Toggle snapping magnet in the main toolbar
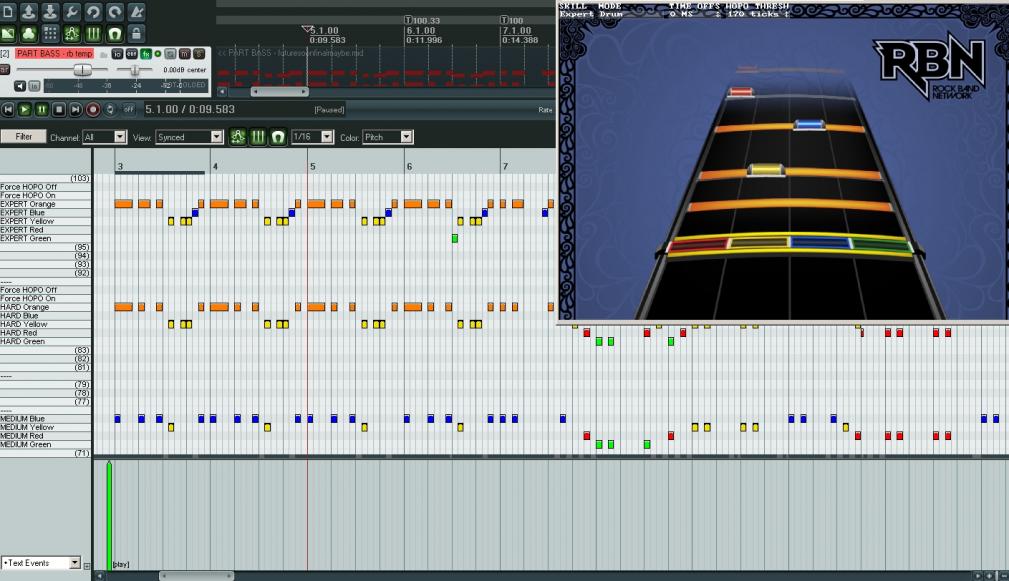 point(115,33)
